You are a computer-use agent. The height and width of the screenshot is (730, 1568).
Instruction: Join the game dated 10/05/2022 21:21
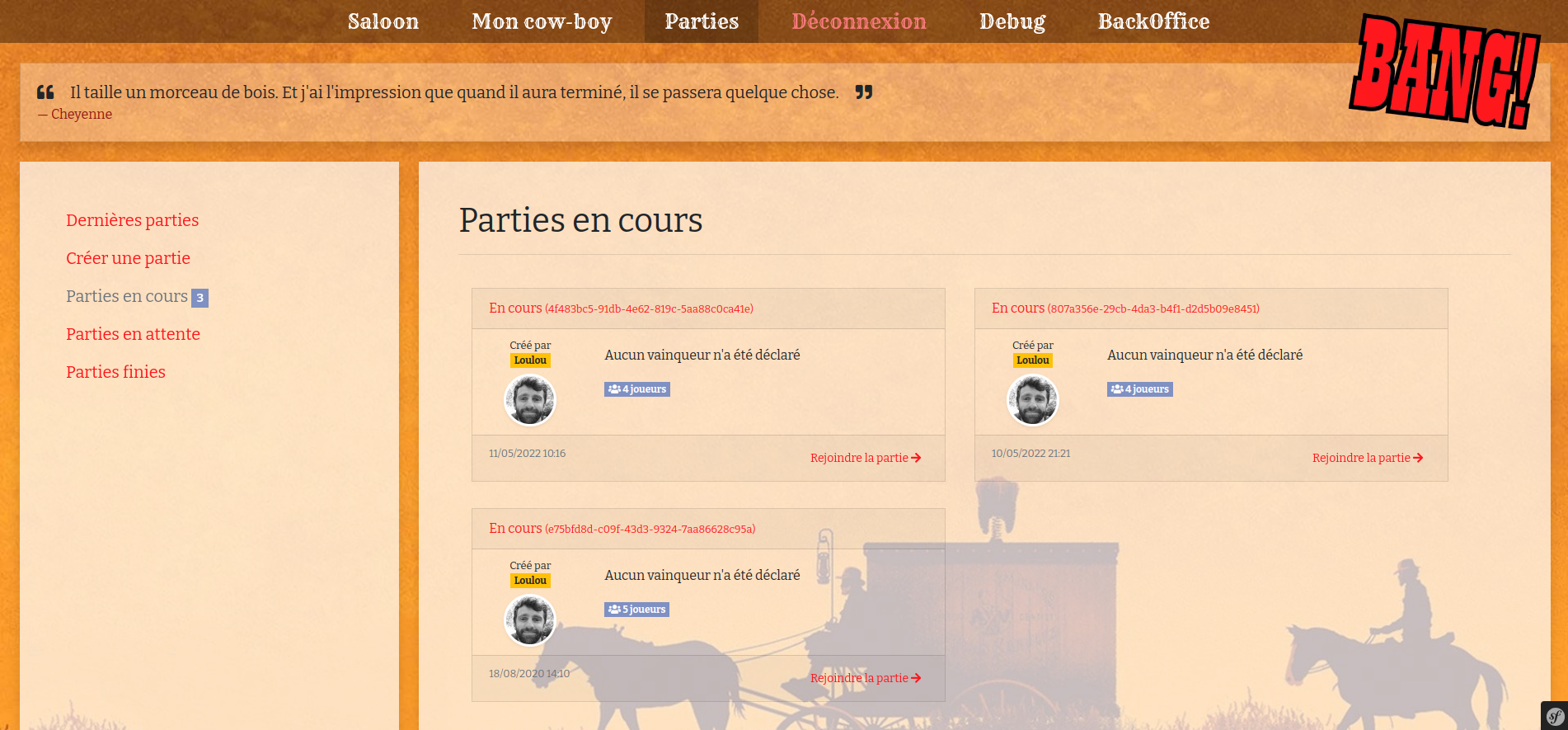click(1368, 458)
